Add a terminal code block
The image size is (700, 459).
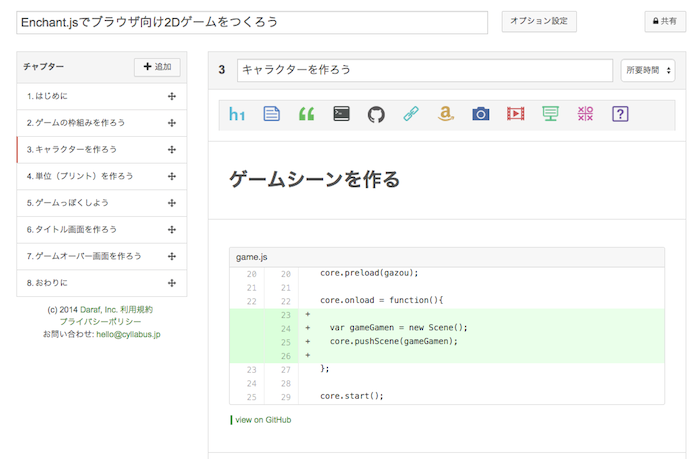click(x=341, y=114)
